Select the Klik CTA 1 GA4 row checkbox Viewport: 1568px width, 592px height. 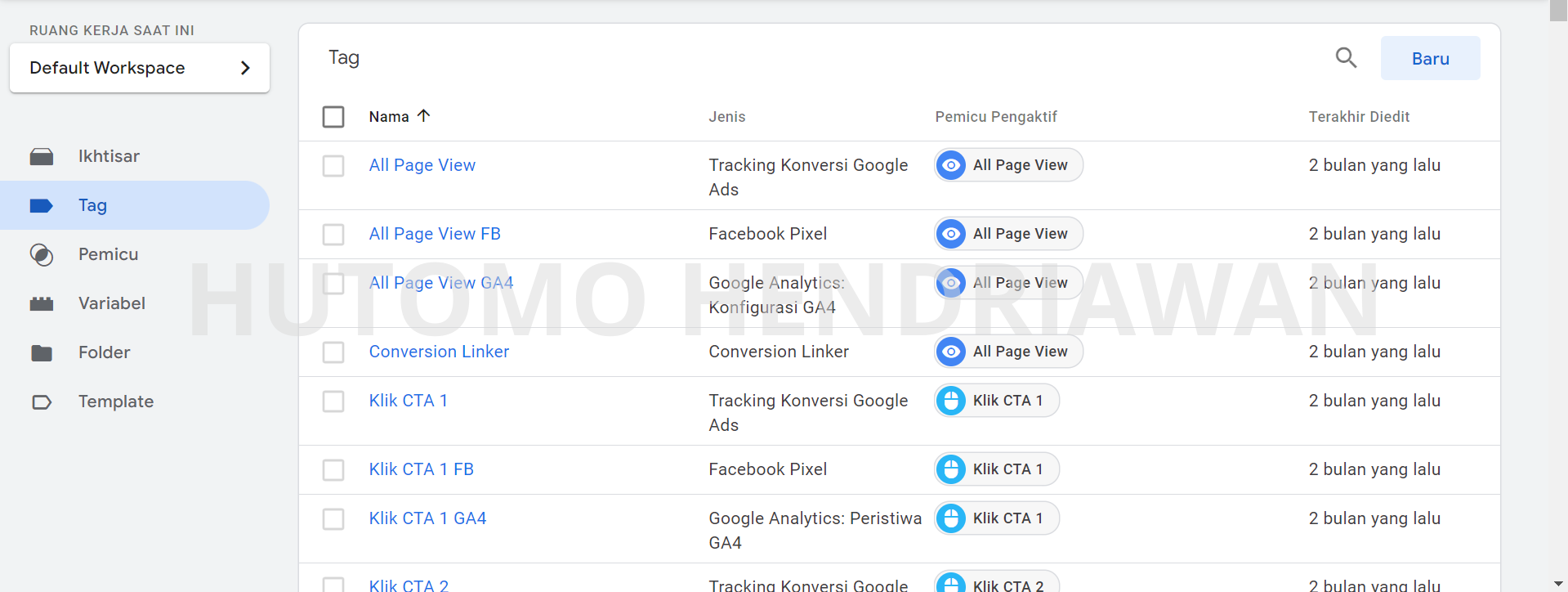pyautogui.click(x=333, y=519)
